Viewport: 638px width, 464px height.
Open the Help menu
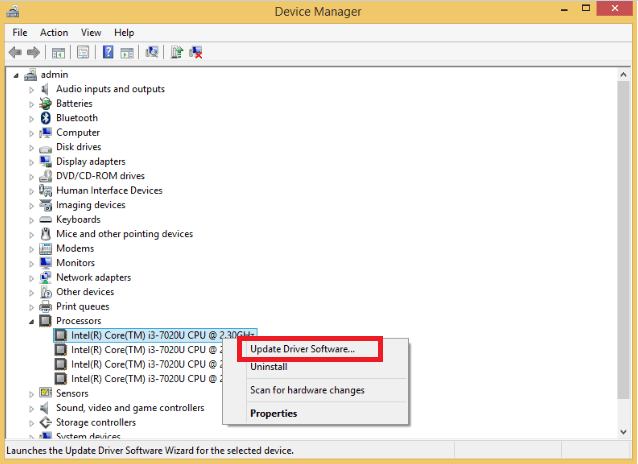coord(124,33)
